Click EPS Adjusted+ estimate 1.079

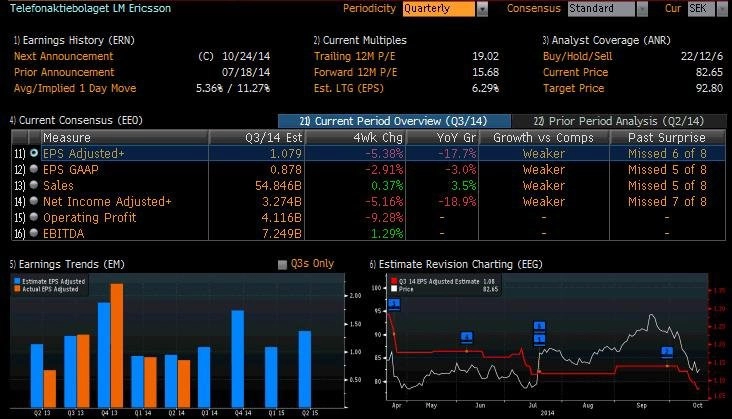(286, 154)
